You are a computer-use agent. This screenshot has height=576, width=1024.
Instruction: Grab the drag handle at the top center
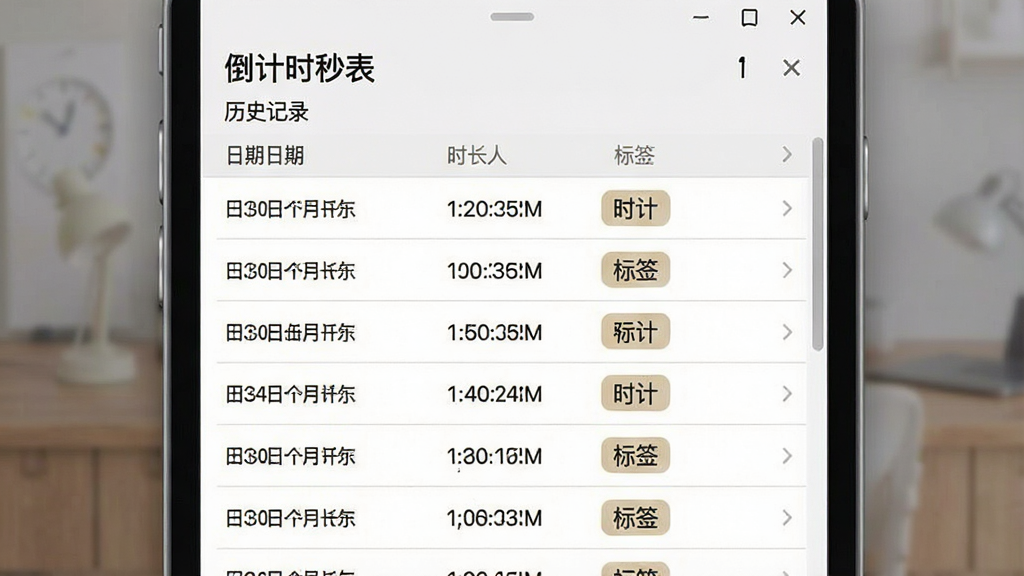click(512, 17)
